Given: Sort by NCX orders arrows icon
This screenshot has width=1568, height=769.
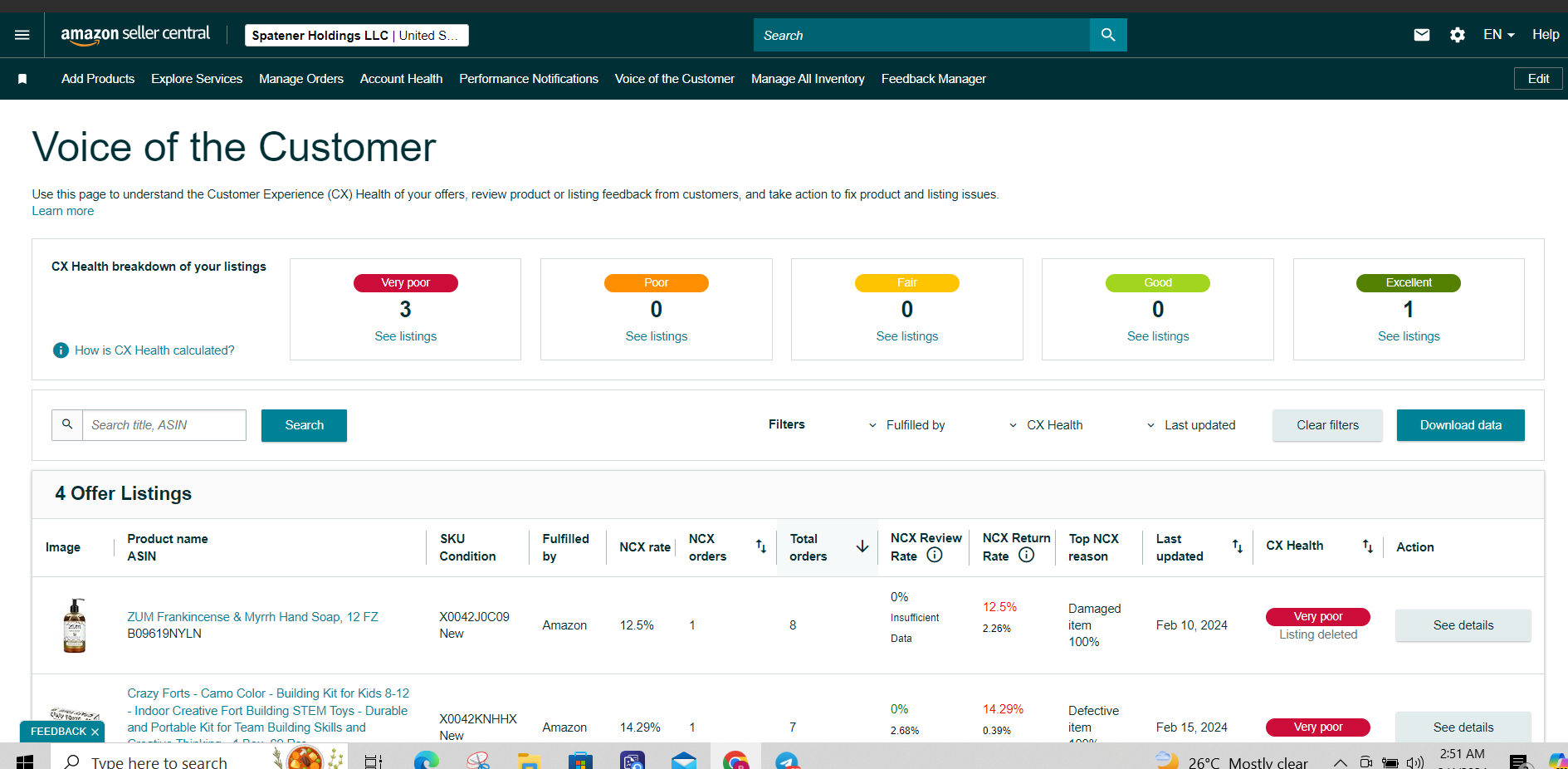Looking at the screenshot, I should click(761, 546).
